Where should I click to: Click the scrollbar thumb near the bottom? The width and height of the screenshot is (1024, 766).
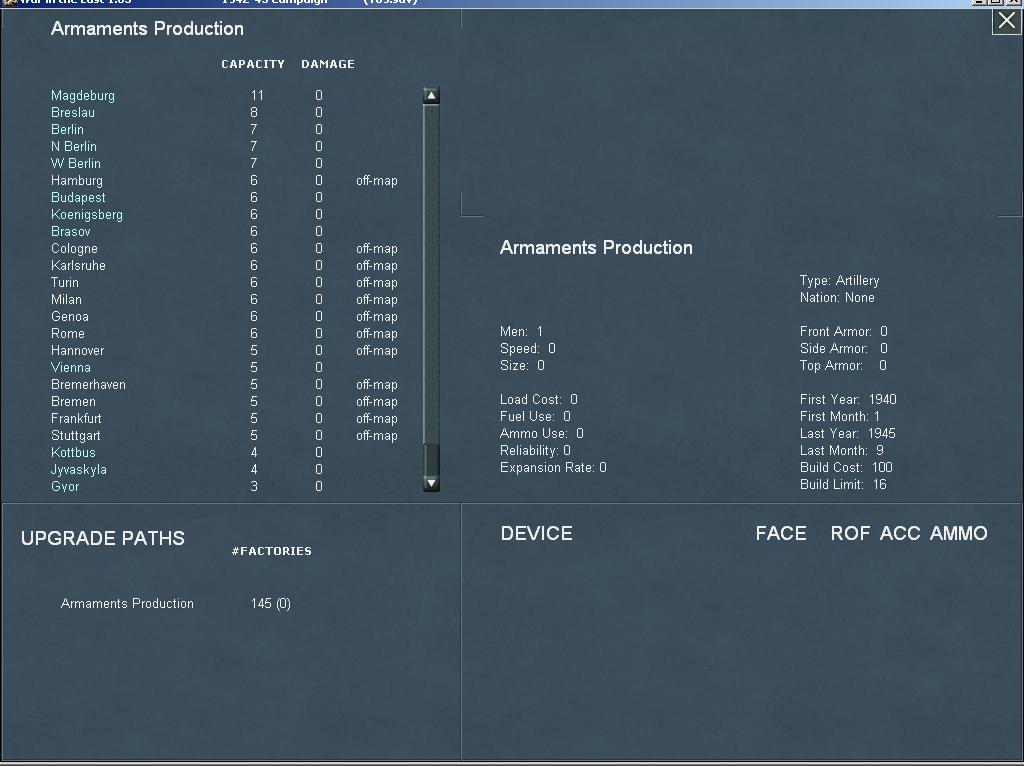[431, 460]
